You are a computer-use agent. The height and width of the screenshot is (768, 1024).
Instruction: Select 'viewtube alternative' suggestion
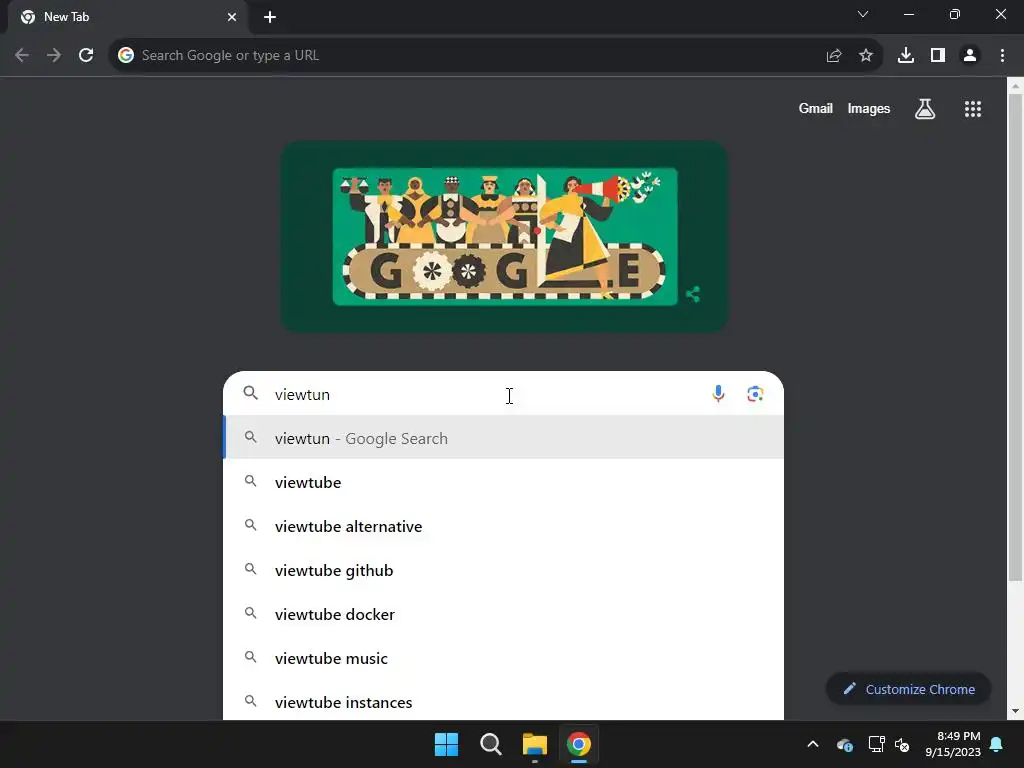(504, 526)
